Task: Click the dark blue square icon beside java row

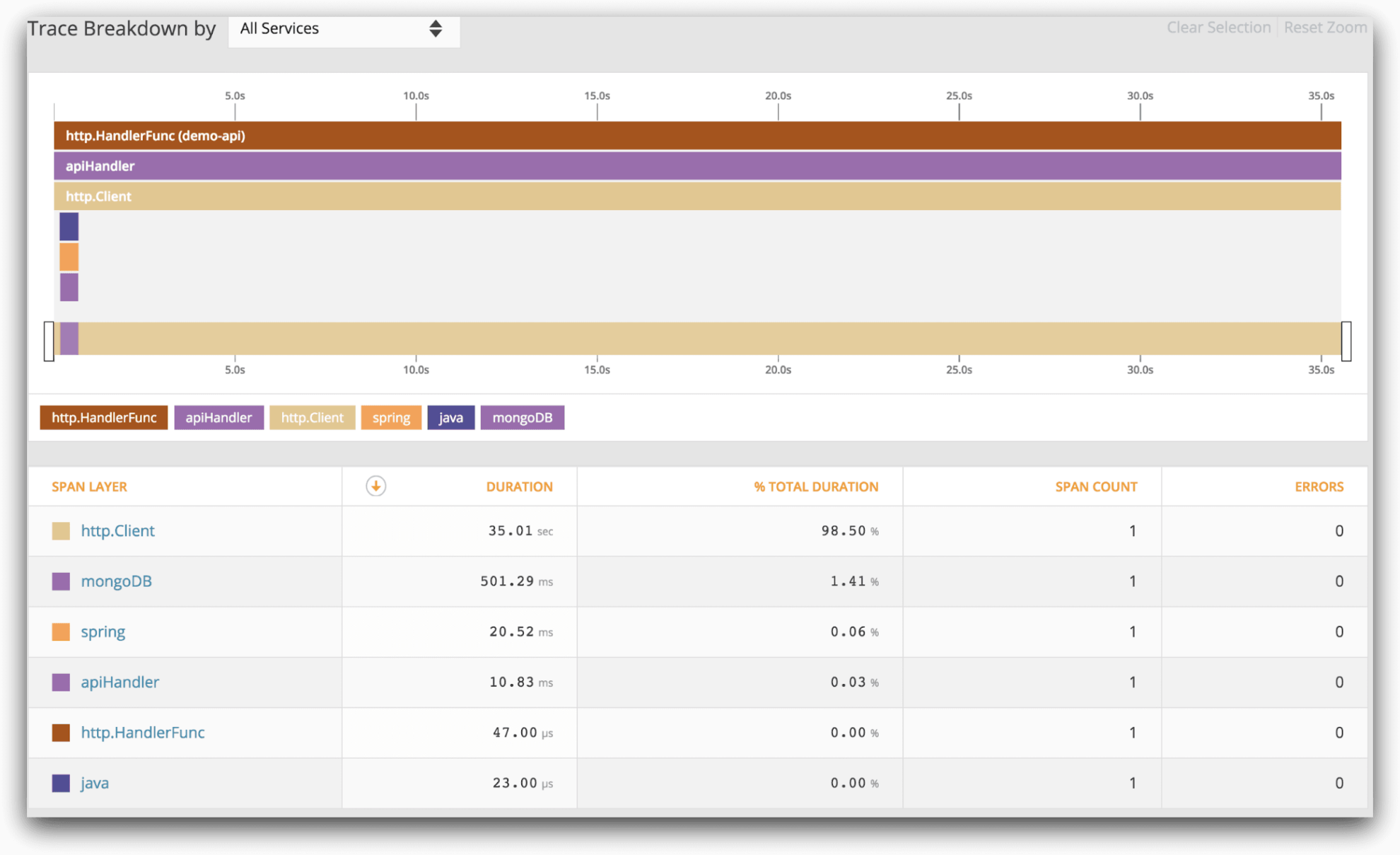Action: (61, 783)
